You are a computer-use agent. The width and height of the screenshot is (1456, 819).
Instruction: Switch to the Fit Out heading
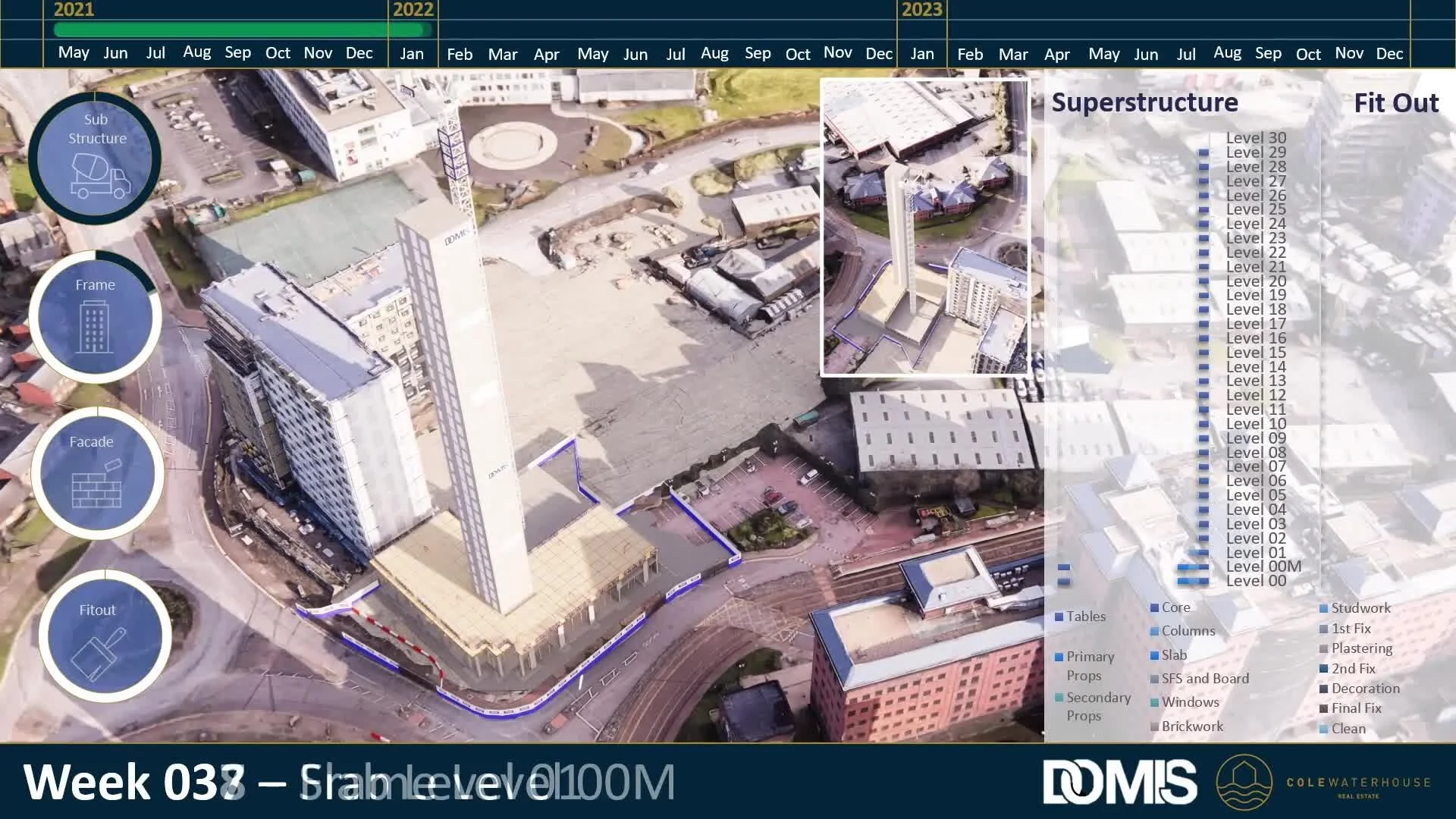click(1395, 102)
